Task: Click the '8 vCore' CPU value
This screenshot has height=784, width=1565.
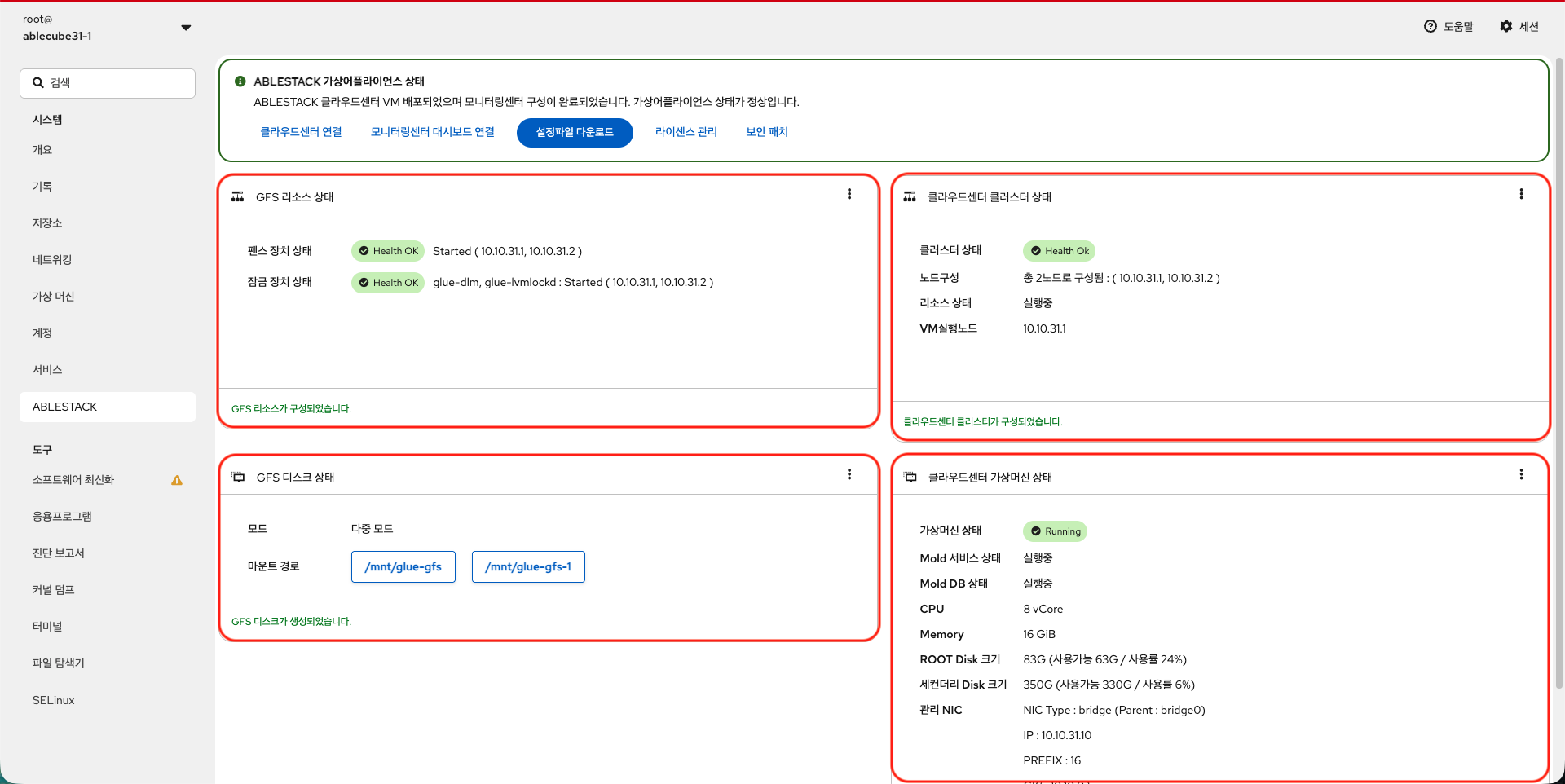Action: [x=1043, y=610]
